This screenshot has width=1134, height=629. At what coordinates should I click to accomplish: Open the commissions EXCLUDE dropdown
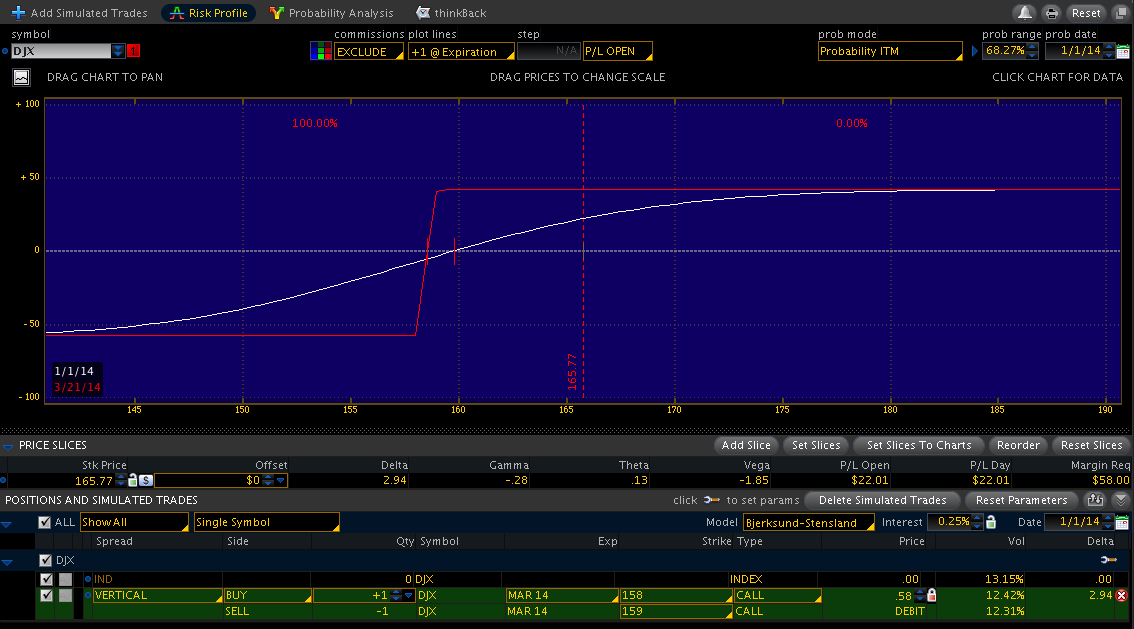point(369,51)
